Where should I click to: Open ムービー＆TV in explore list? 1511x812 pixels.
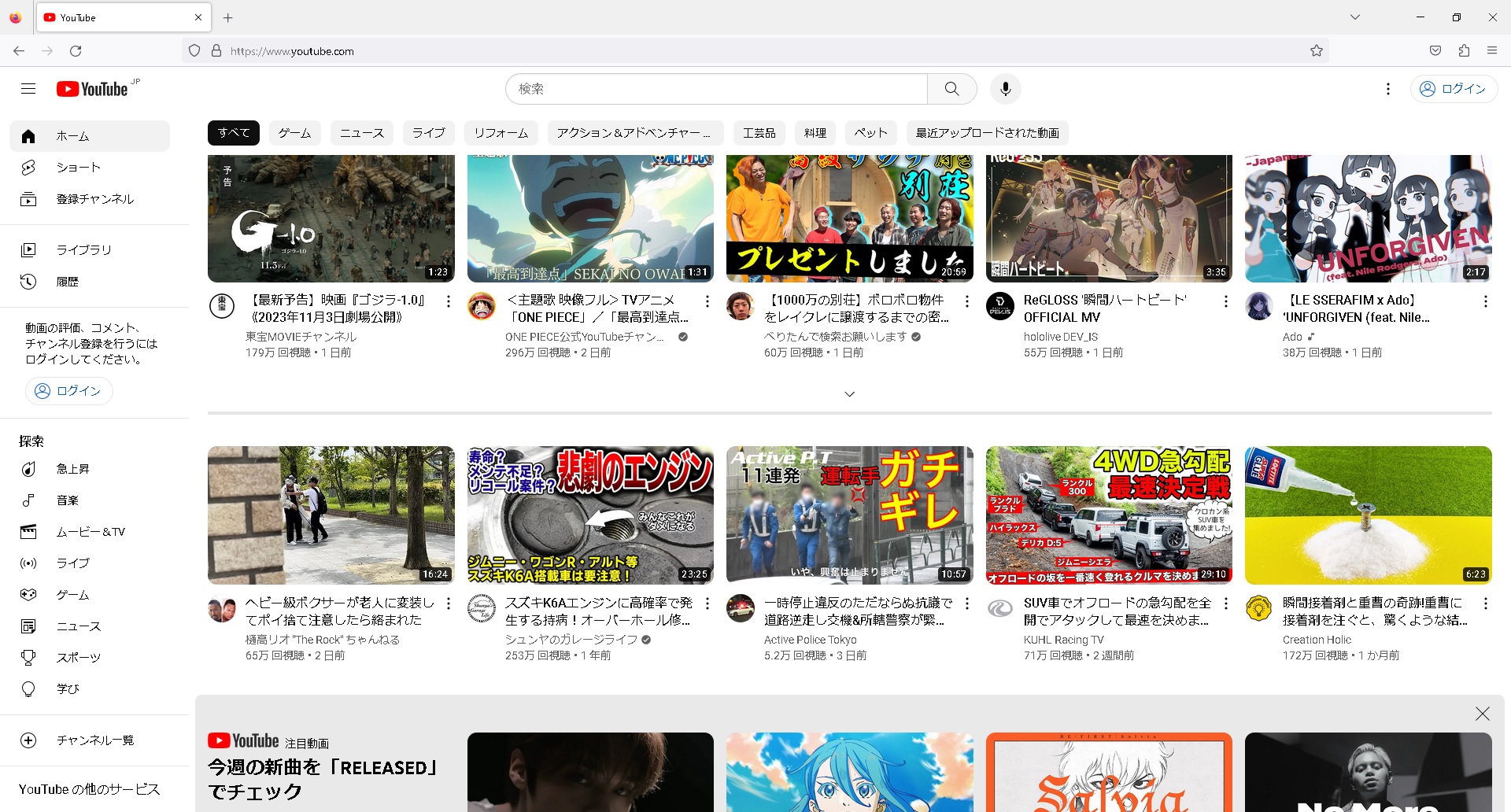pos(90,532)
